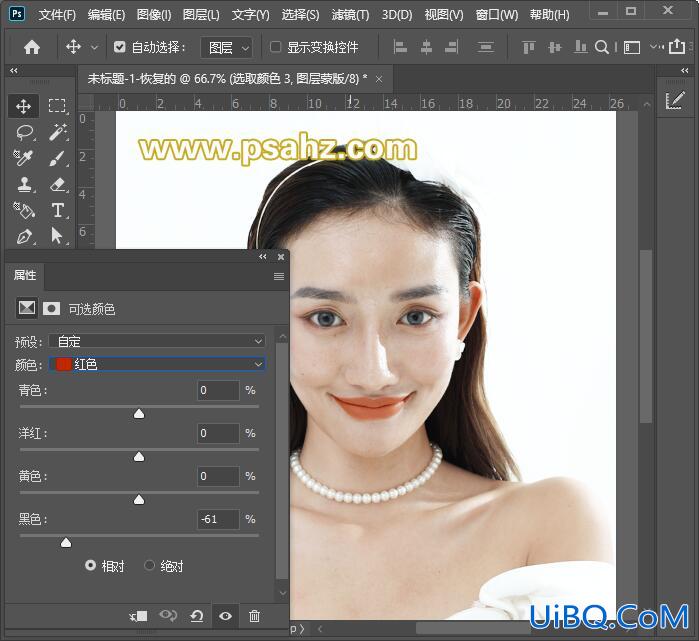
Task: Select the Pen tool
Action: click(x=24, y=236)
